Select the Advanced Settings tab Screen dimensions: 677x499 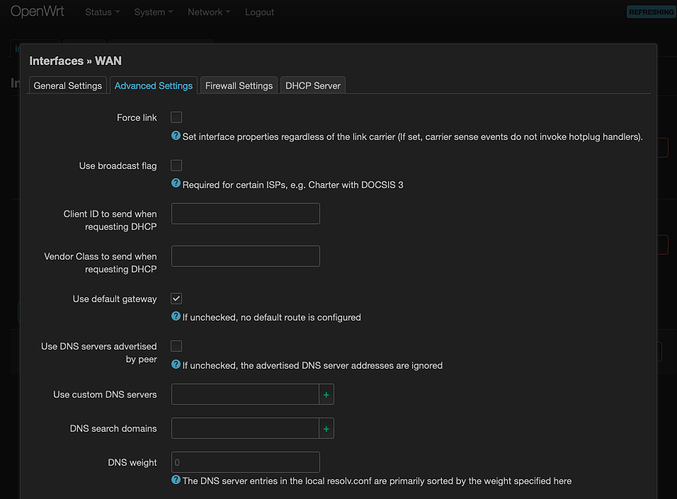pyautogui.click(x=153, y=85)
